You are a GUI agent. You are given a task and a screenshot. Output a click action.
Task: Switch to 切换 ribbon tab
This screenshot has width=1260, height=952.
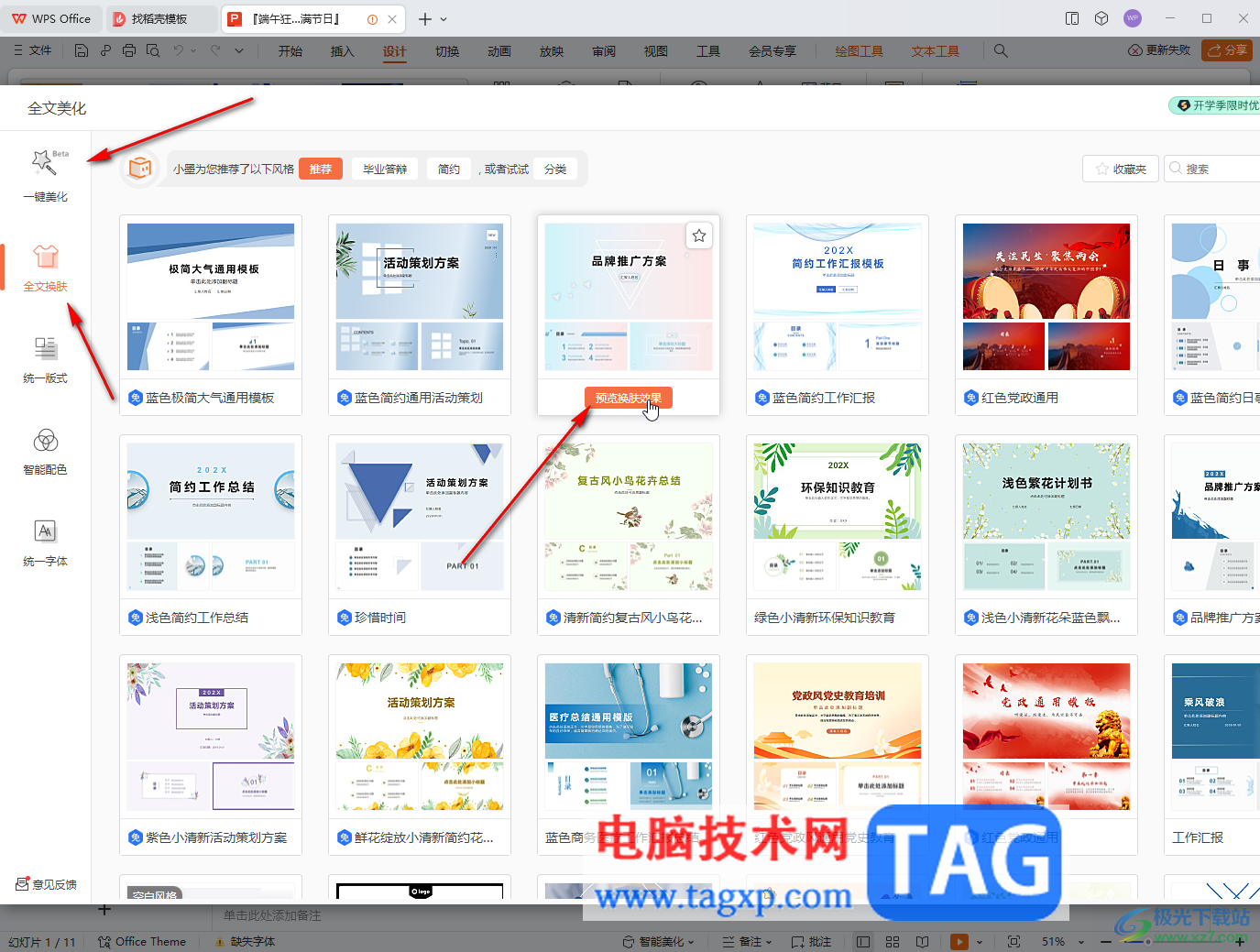[447, 51]
